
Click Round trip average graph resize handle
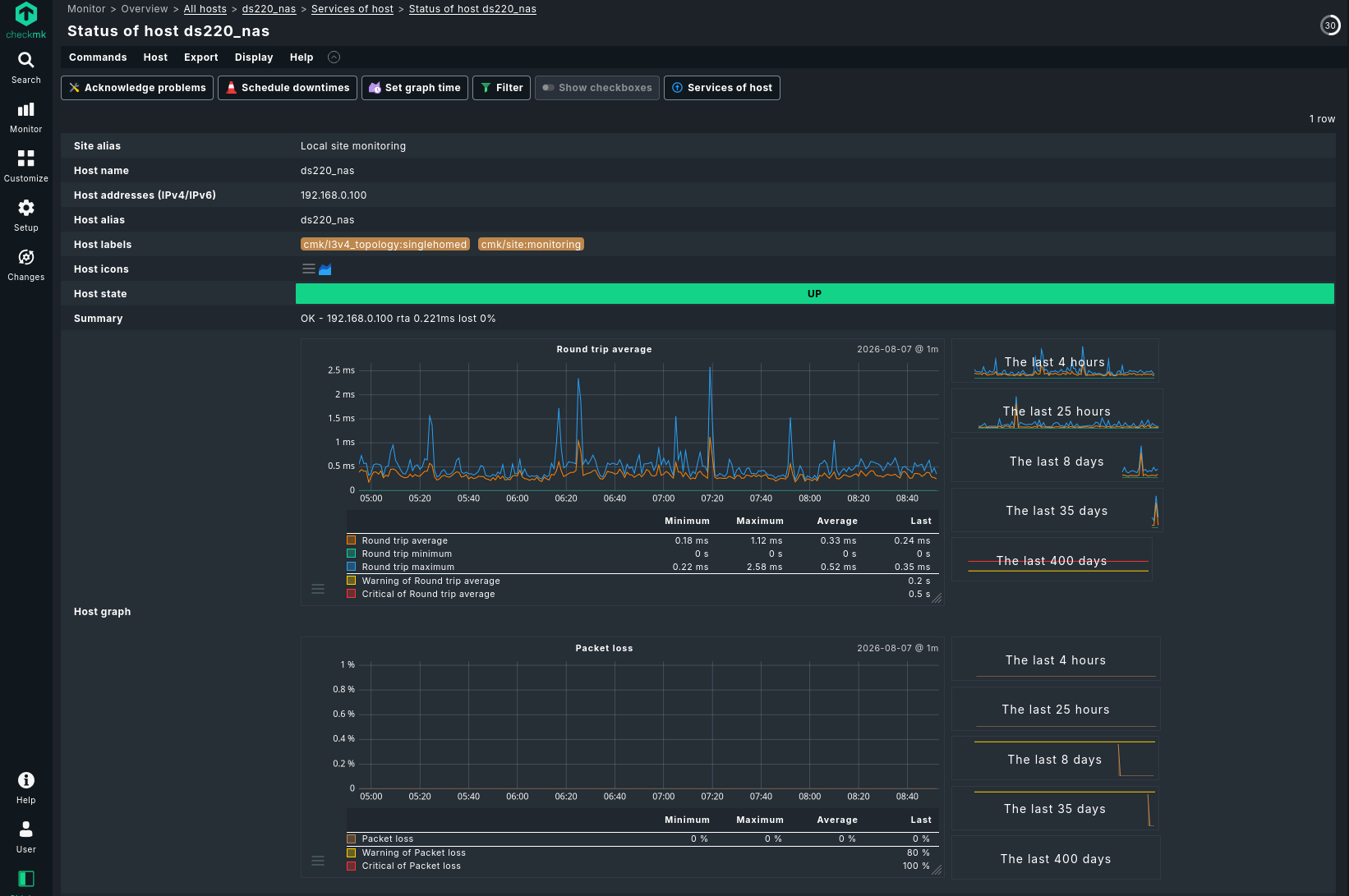(x=937, y=598)
